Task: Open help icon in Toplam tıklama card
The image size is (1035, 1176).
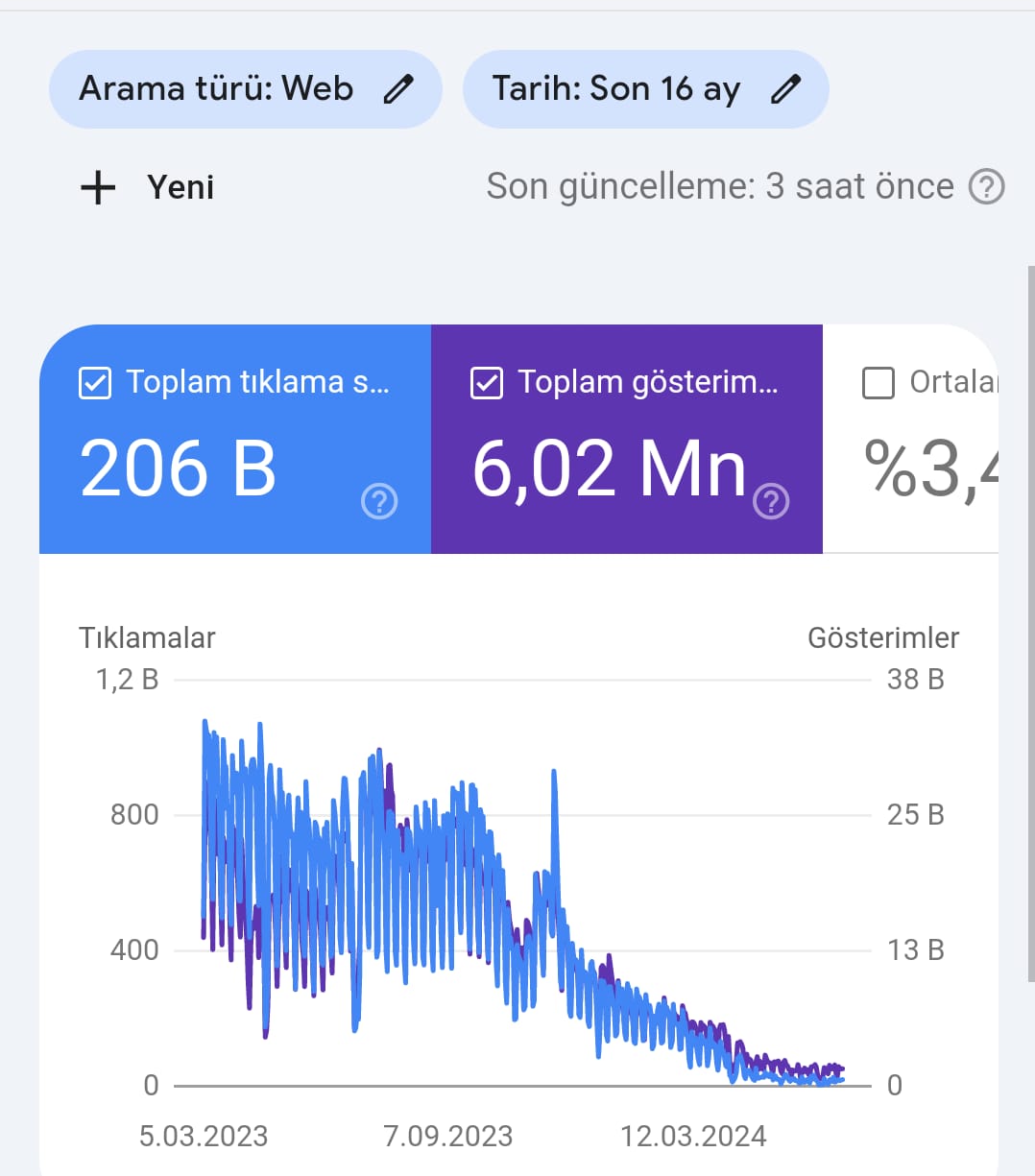Action: point(379,501)
